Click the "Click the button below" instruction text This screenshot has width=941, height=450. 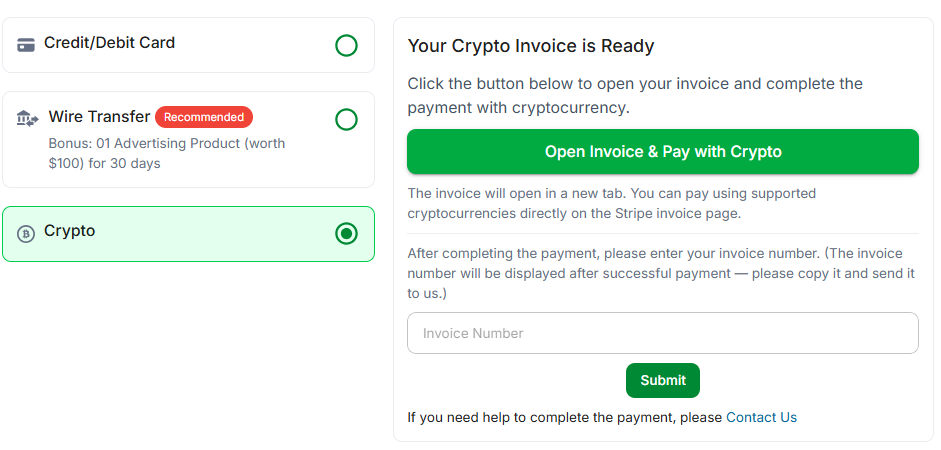click(635, 95)
